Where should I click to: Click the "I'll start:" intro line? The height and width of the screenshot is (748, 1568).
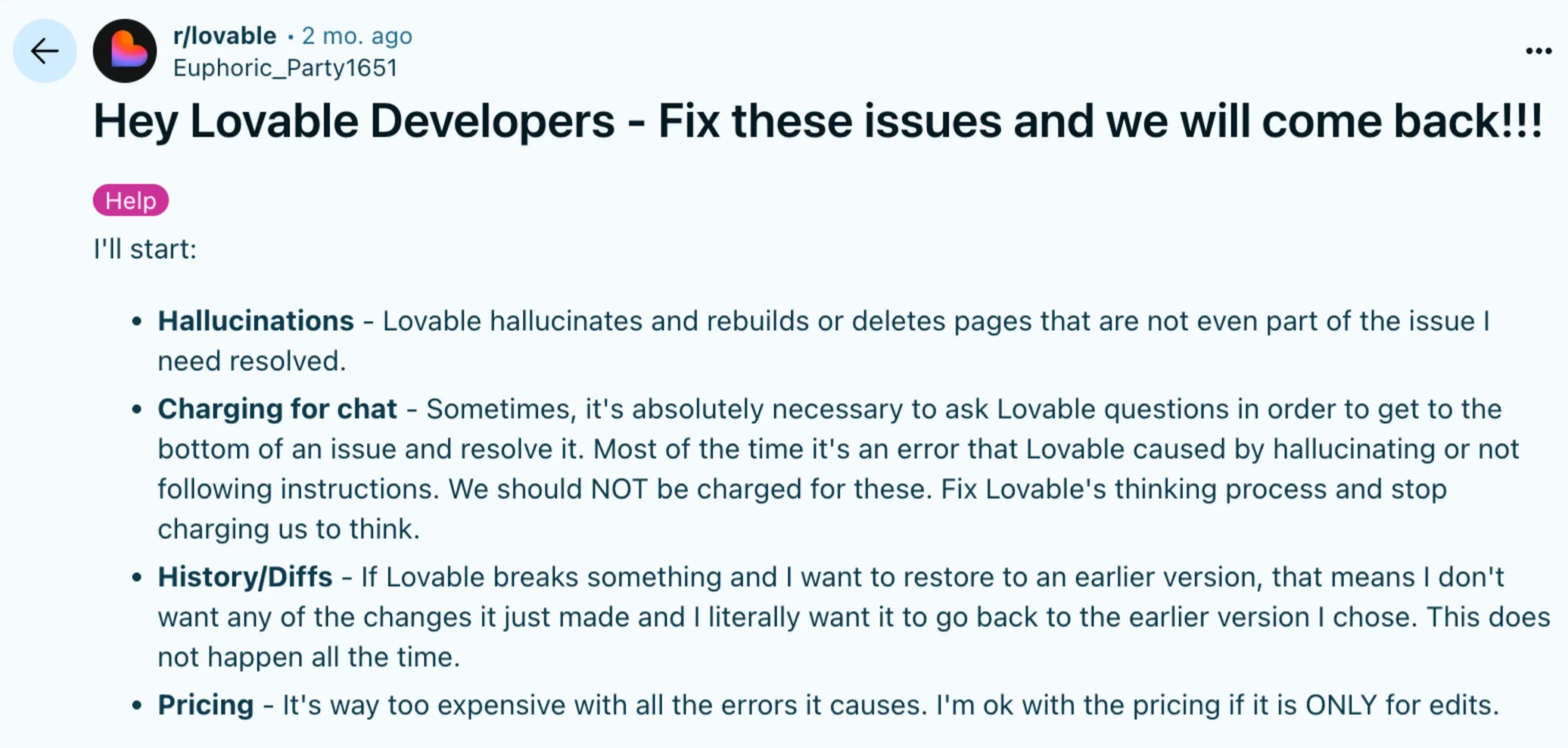coord(145,249)
